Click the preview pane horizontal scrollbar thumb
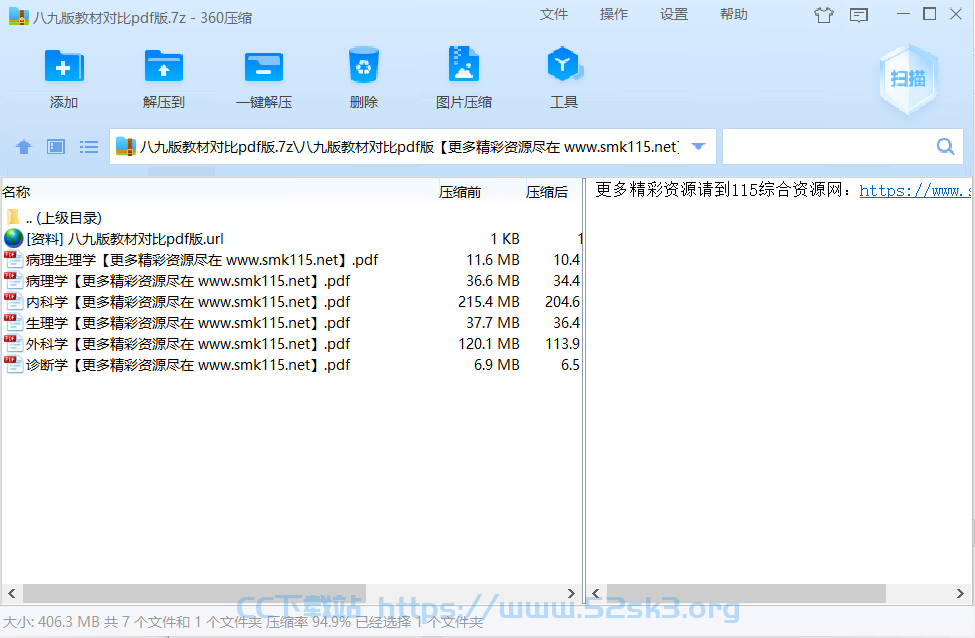The height and width of the screenshot is (638, 975). click(x=746, y=593)
